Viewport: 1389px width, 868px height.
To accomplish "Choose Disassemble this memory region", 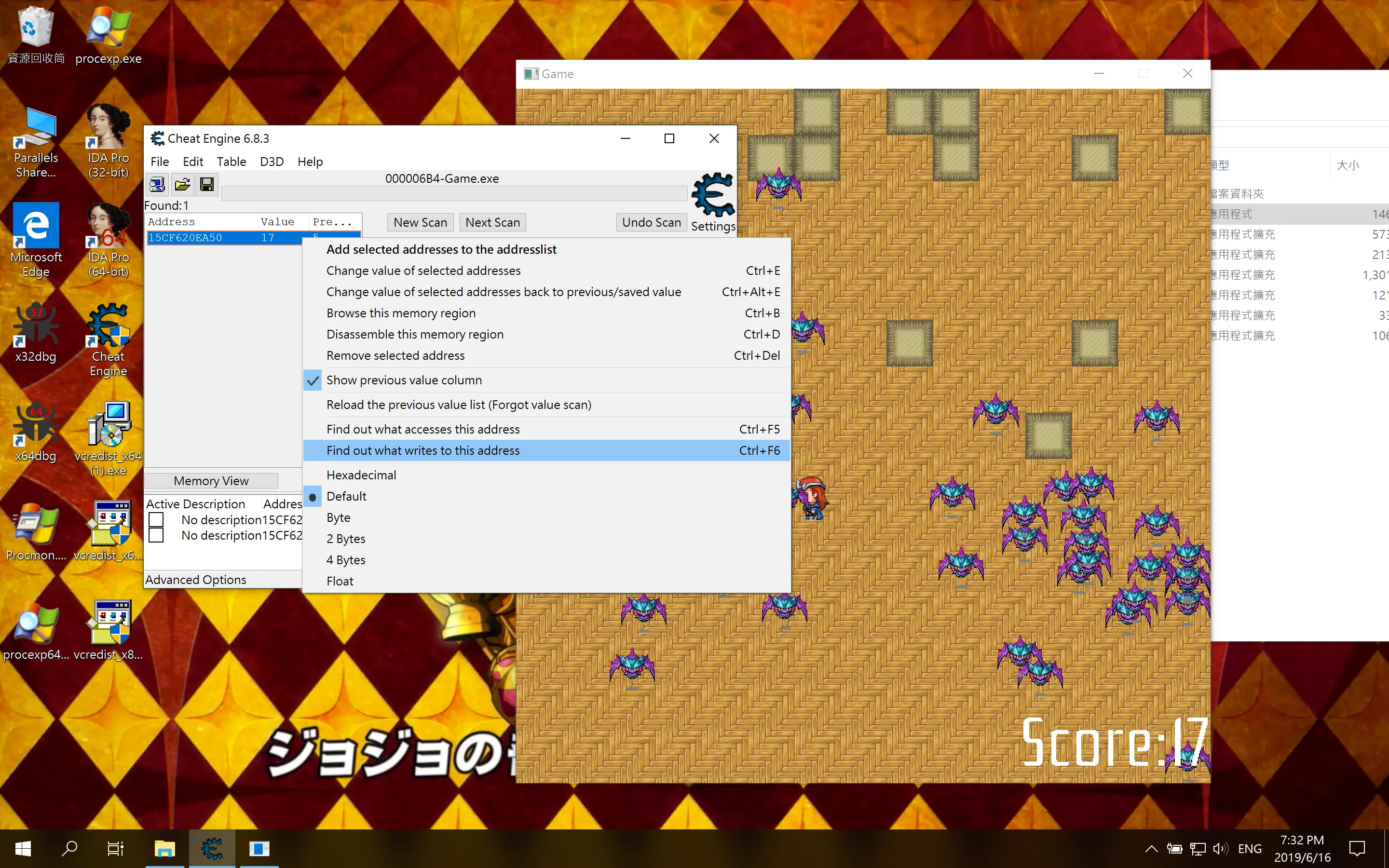I will pyautogui.click(x=546, y=335).
